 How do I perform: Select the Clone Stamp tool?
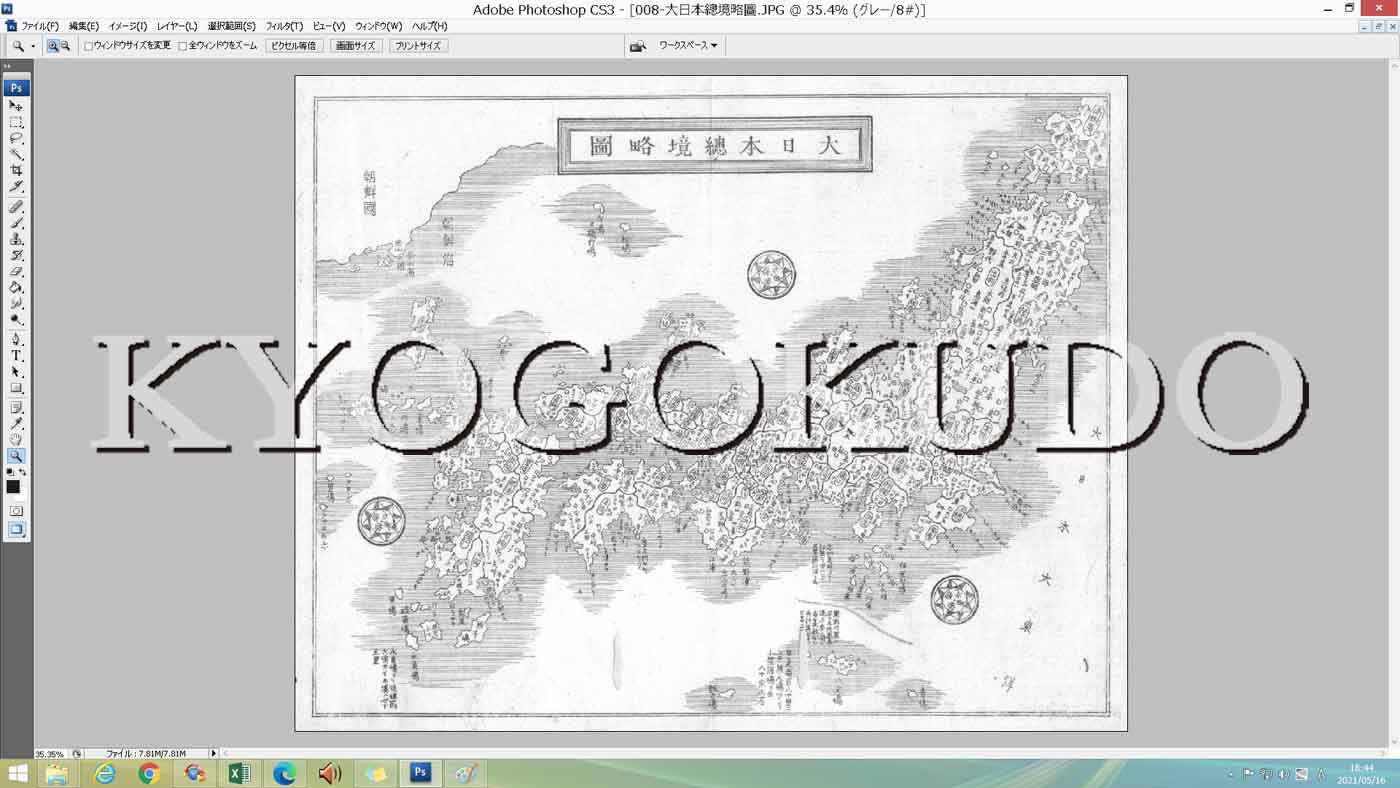pos(16,239)
